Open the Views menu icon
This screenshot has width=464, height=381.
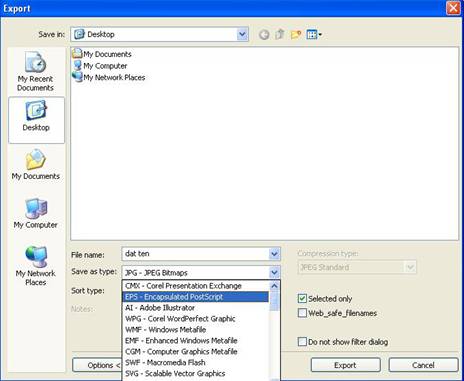click(314, 34)
